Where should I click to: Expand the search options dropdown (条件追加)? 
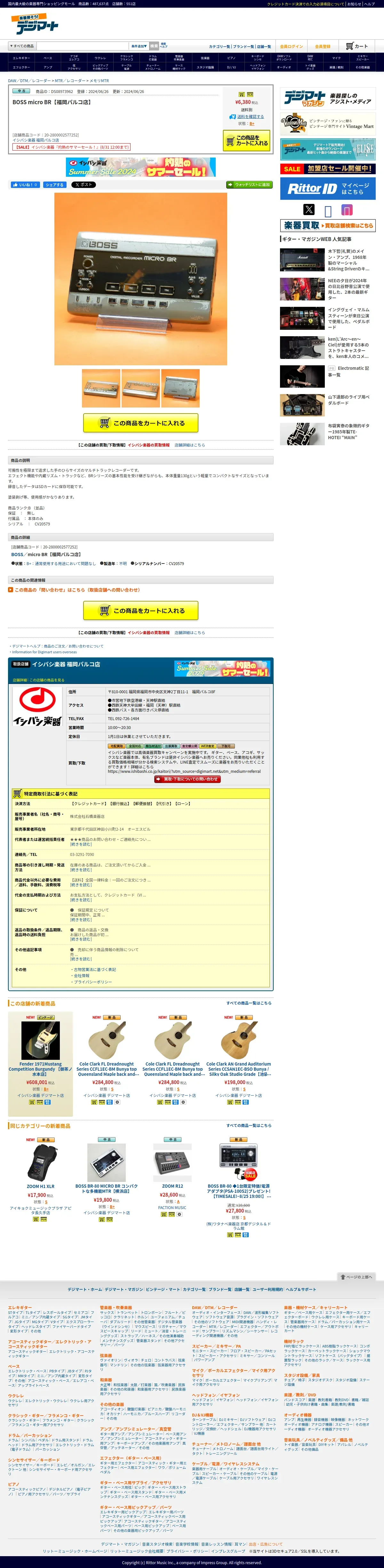(139, 46)
